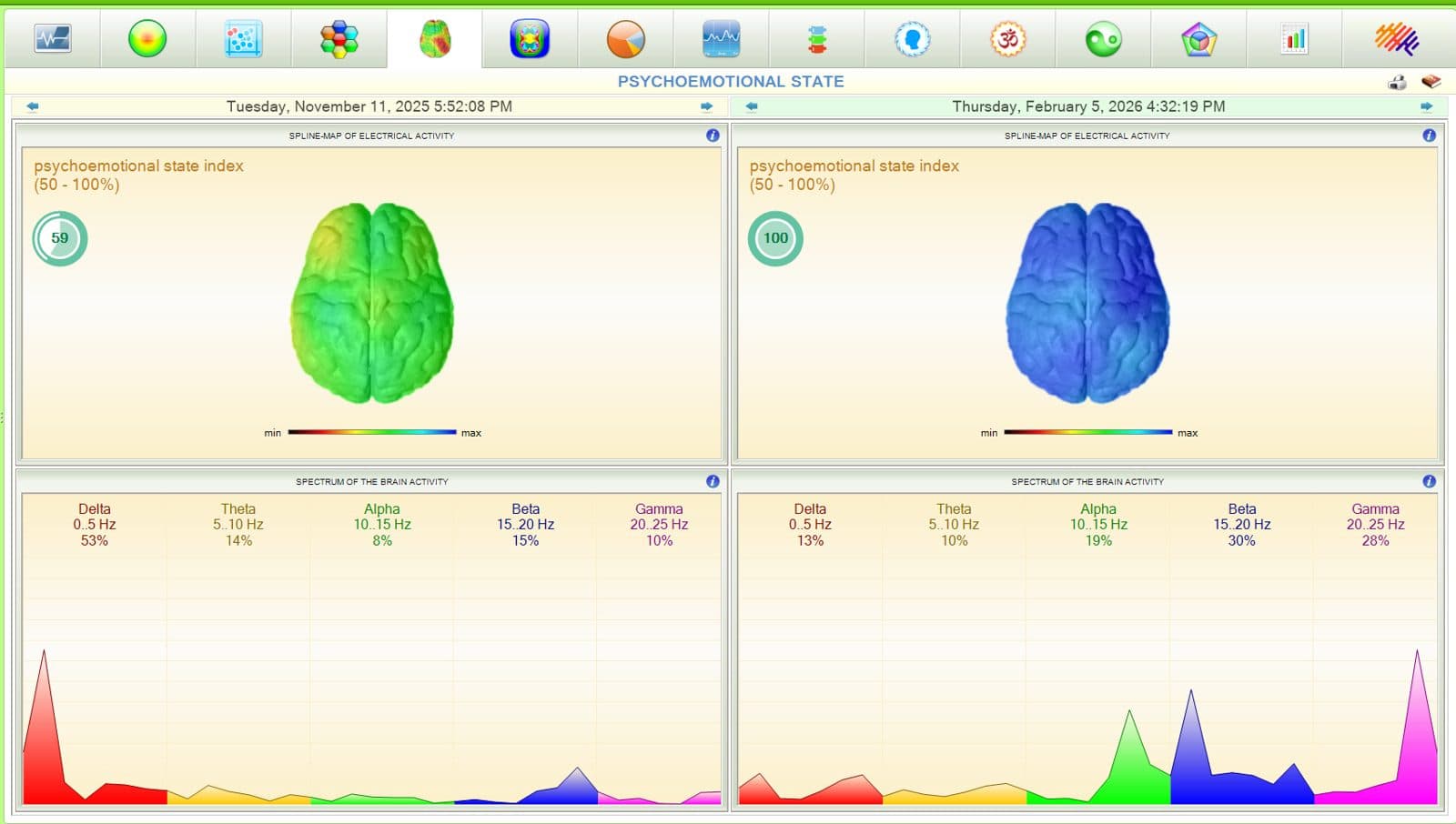Click the right Beta 30% label
The width and height of the screenshot is (1456, 824).
pyautogui.click(x=1241, y=525)
